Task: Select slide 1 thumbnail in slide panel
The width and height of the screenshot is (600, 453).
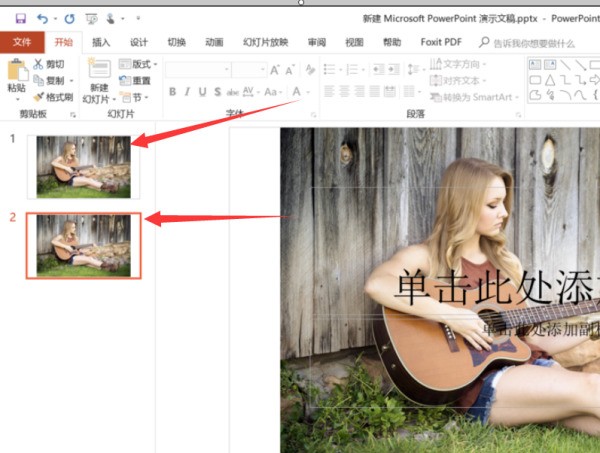Action: click(x=83, y=165)
